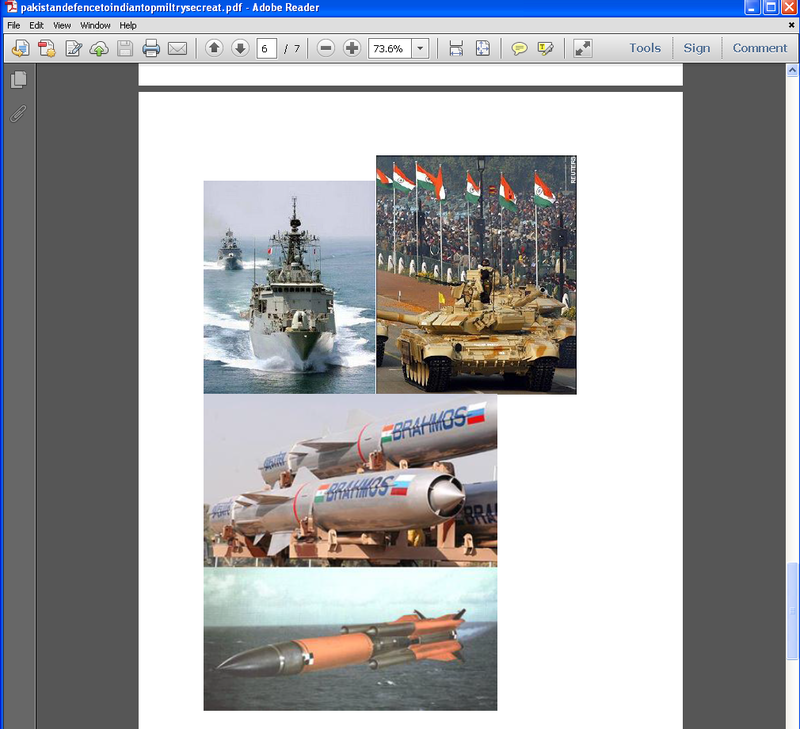Go to previous page with the up arrow
Viewport: 800px width, 729px height.
pyautogui.click(x=214, y=48)
